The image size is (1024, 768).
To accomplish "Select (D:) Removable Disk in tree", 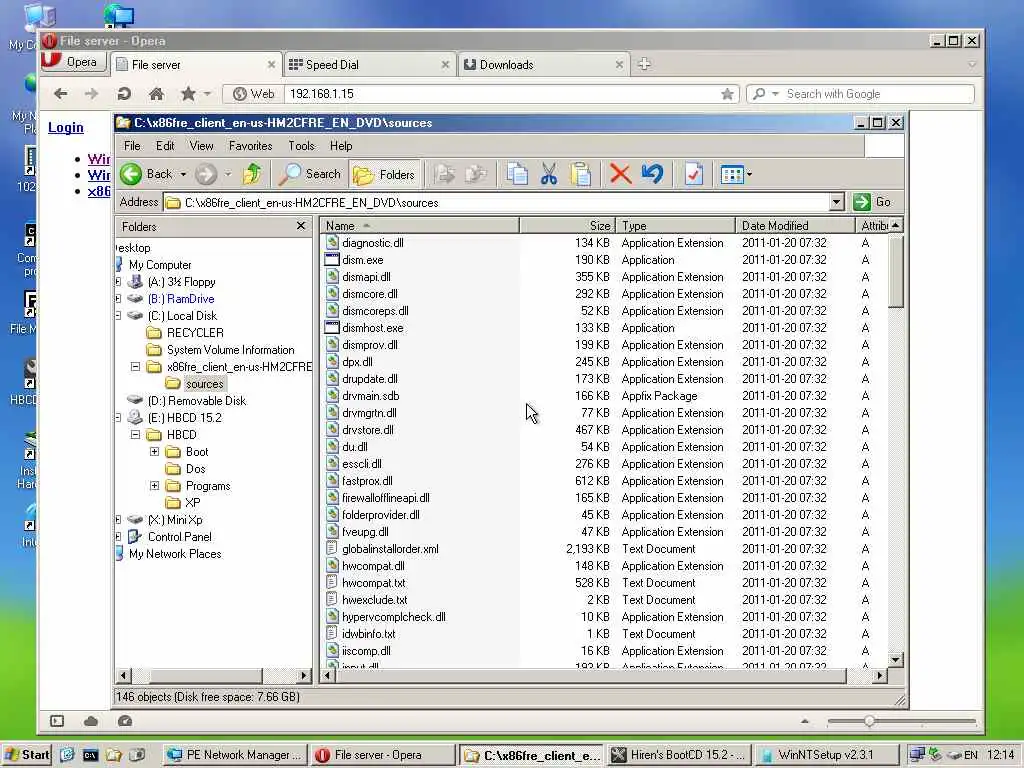I will [x=197, y=401].
